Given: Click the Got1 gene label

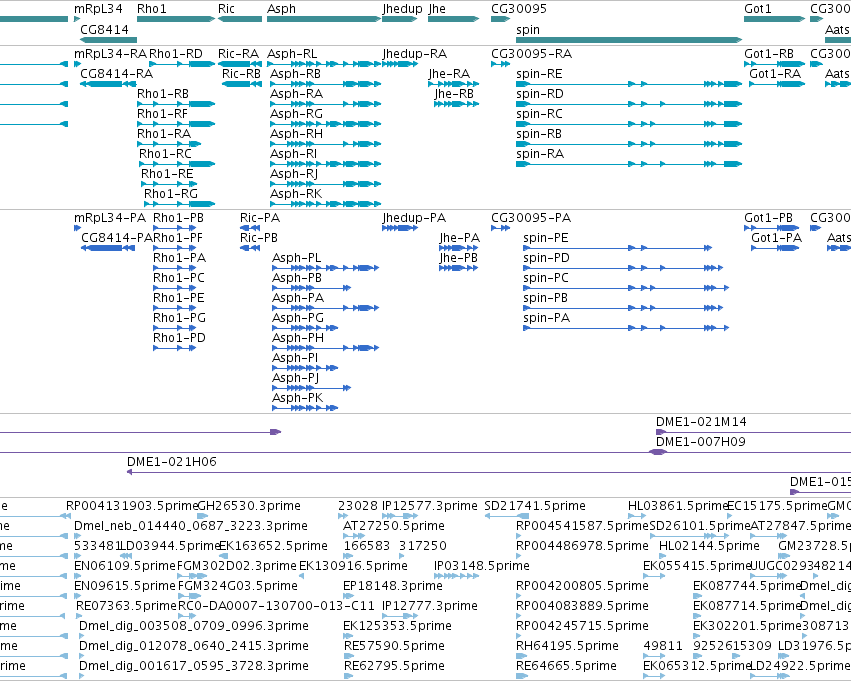Looking at the screenshot, I should (x=758, y=9).
